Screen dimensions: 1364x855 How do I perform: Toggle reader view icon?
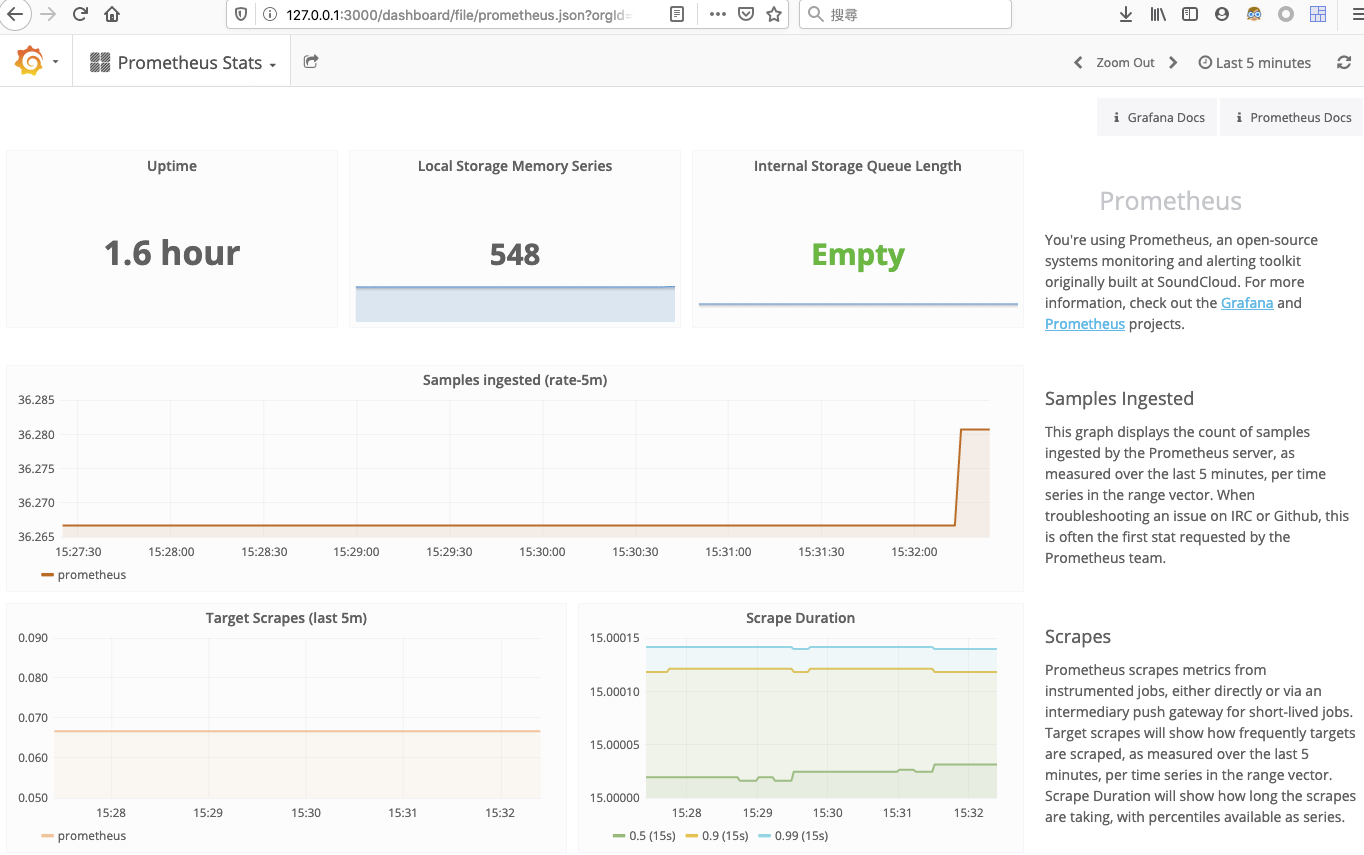coord(677,14)
